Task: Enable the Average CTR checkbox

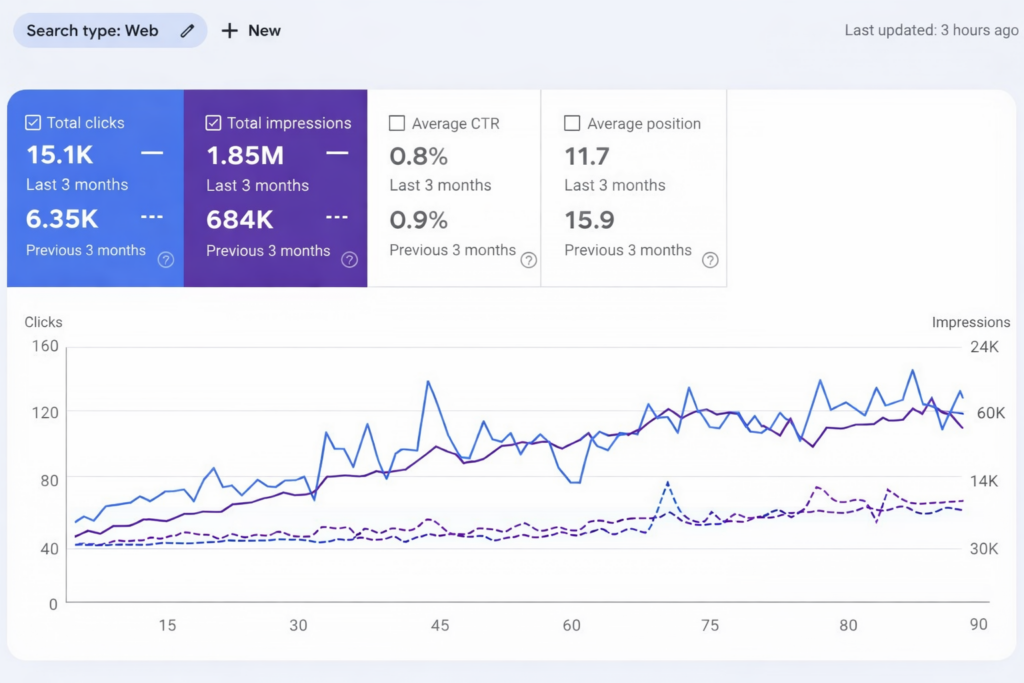Action: point(397,124)
